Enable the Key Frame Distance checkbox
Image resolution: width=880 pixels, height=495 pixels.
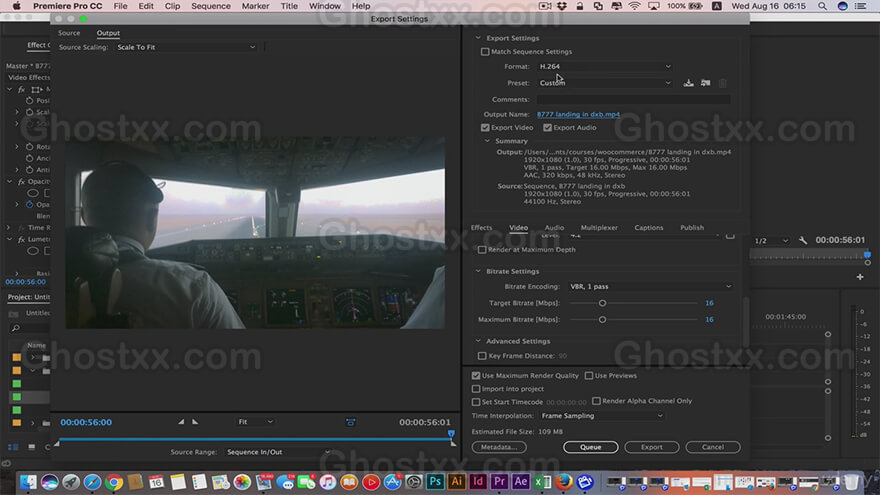(x=482, y=356)
